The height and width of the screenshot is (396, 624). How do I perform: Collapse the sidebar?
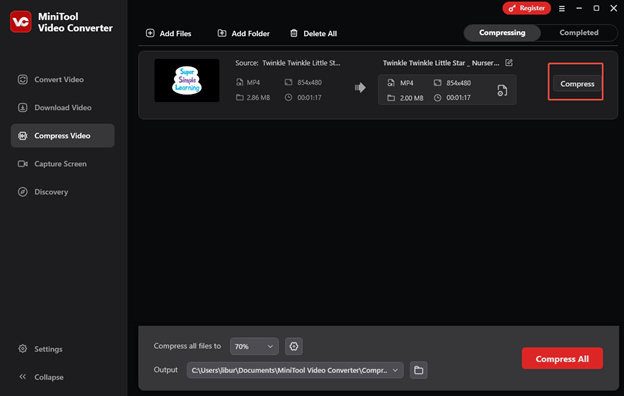[x=41, y=377]
